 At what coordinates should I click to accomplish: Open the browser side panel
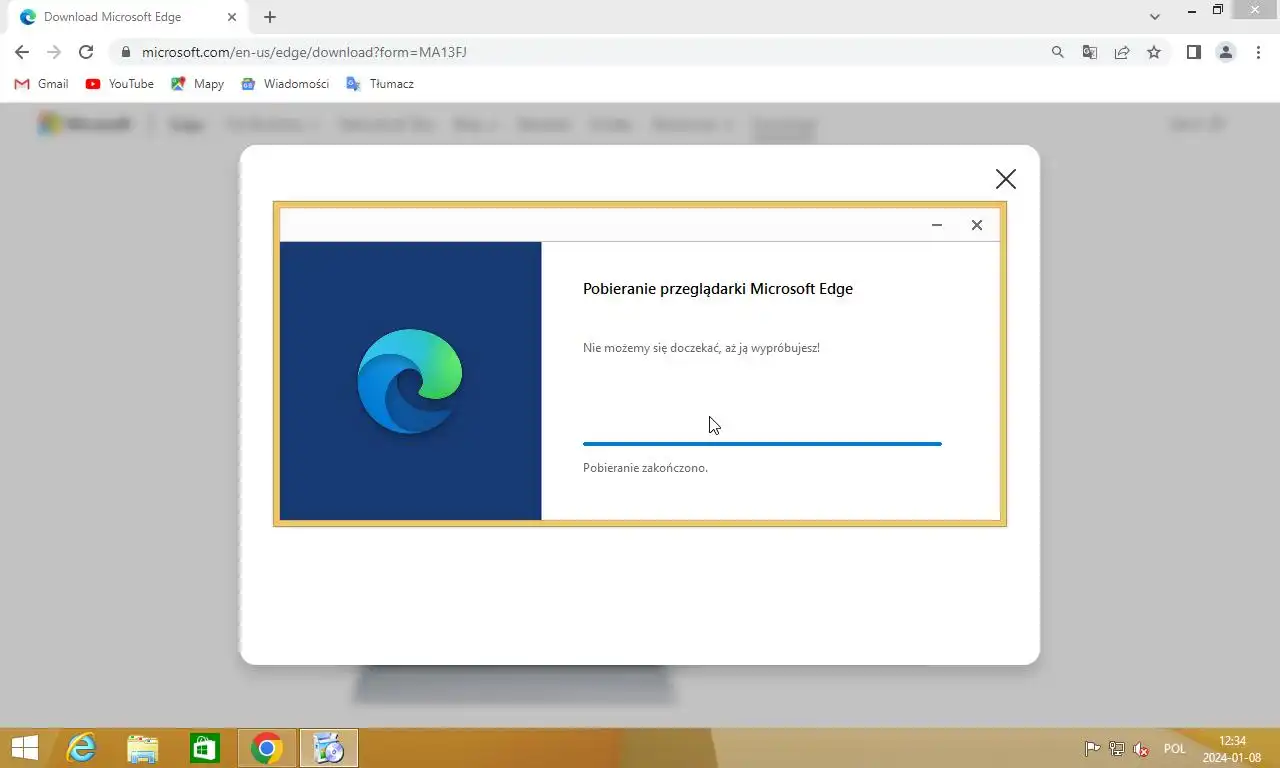pyautogui.click(x=1194, y=52)
